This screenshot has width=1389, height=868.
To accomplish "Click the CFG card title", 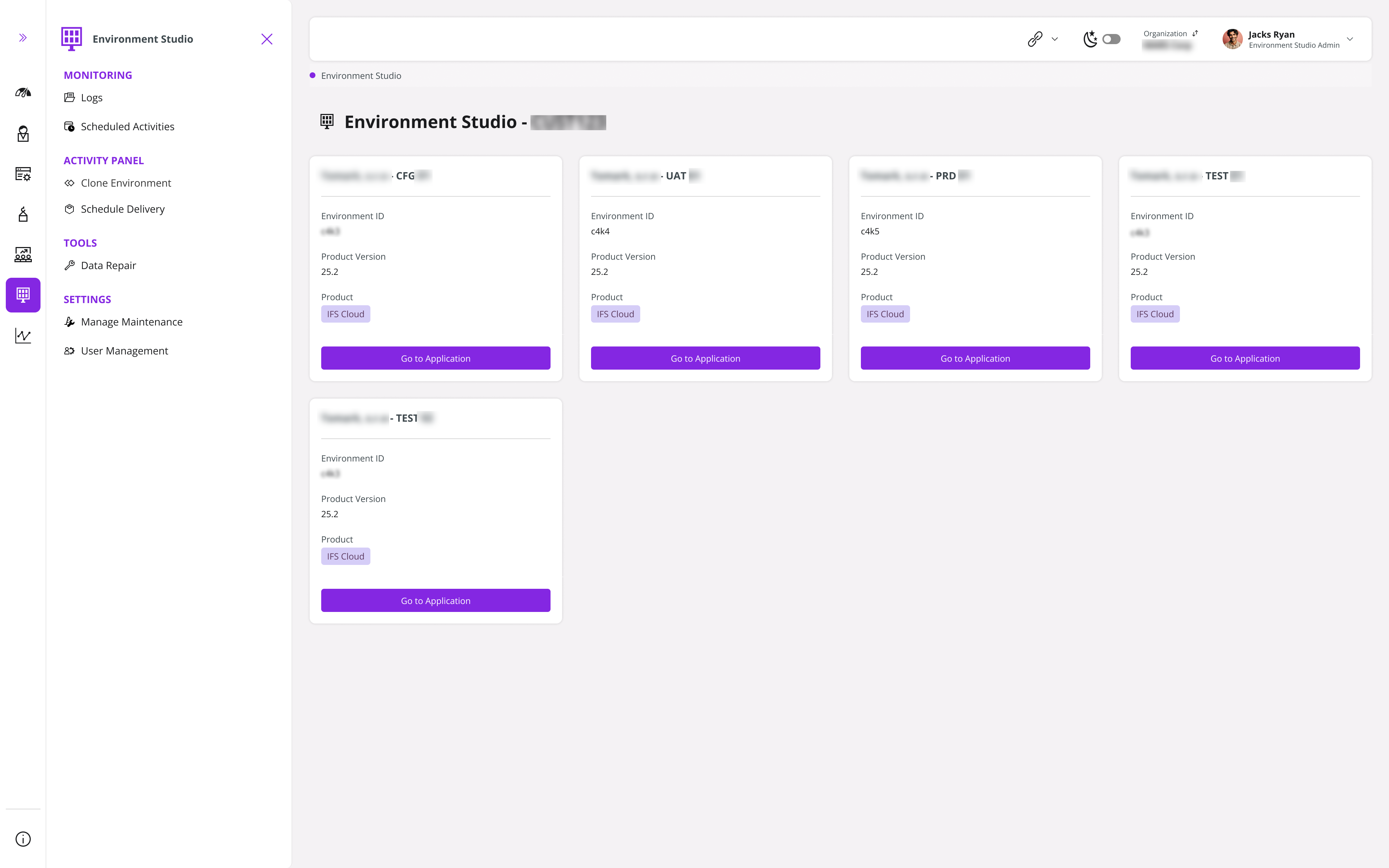I will coord(376,176).
